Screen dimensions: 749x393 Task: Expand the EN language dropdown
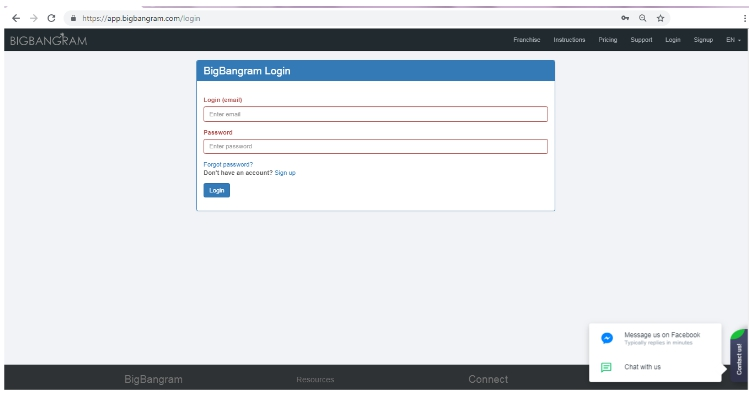point(733,40)
